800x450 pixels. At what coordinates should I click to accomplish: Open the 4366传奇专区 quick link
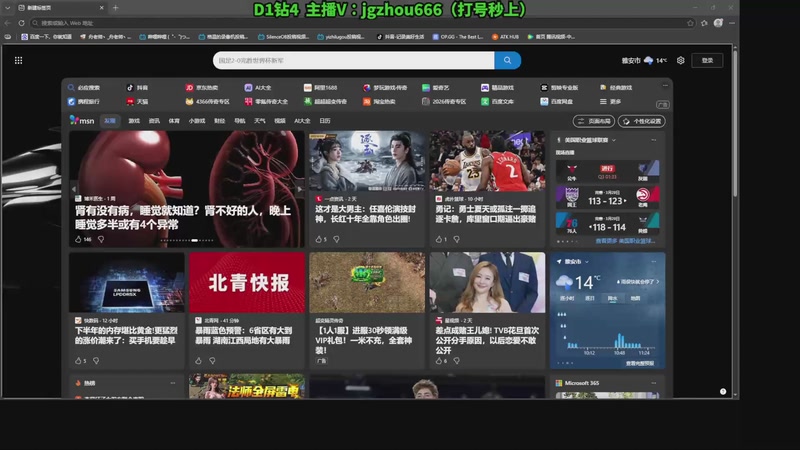tap(207, 102)
